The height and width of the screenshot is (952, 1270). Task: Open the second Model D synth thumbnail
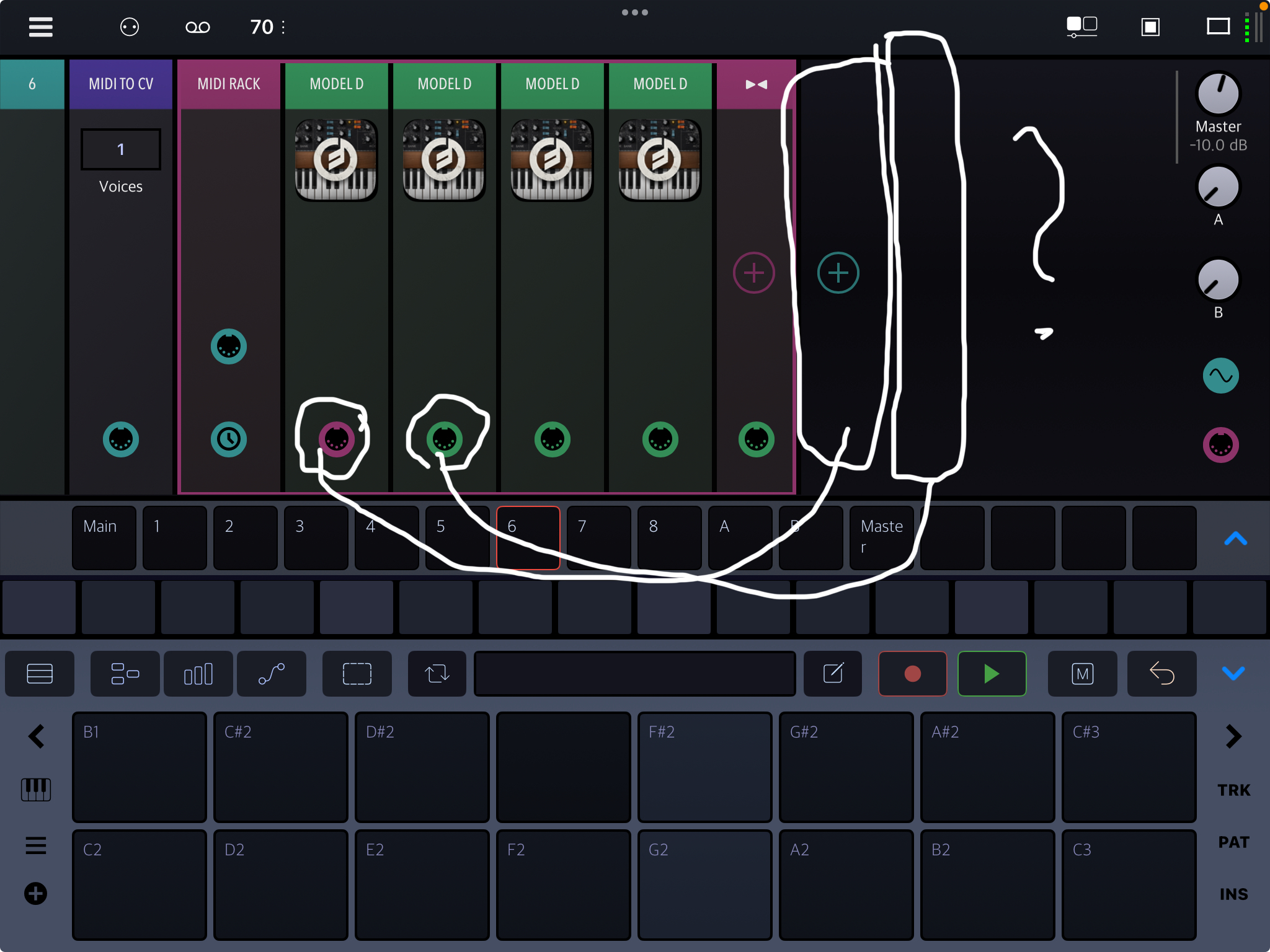[443, 160]
